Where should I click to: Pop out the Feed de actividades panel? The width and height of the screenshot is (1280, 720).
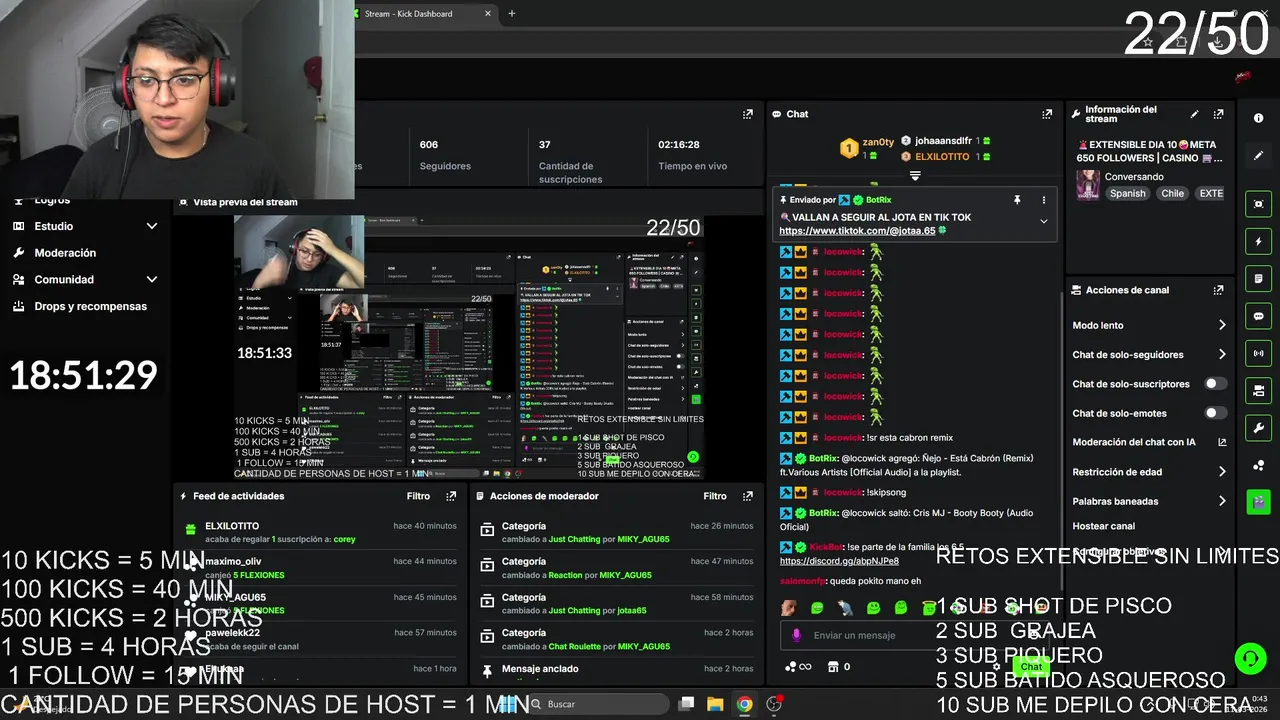point(451,496)
